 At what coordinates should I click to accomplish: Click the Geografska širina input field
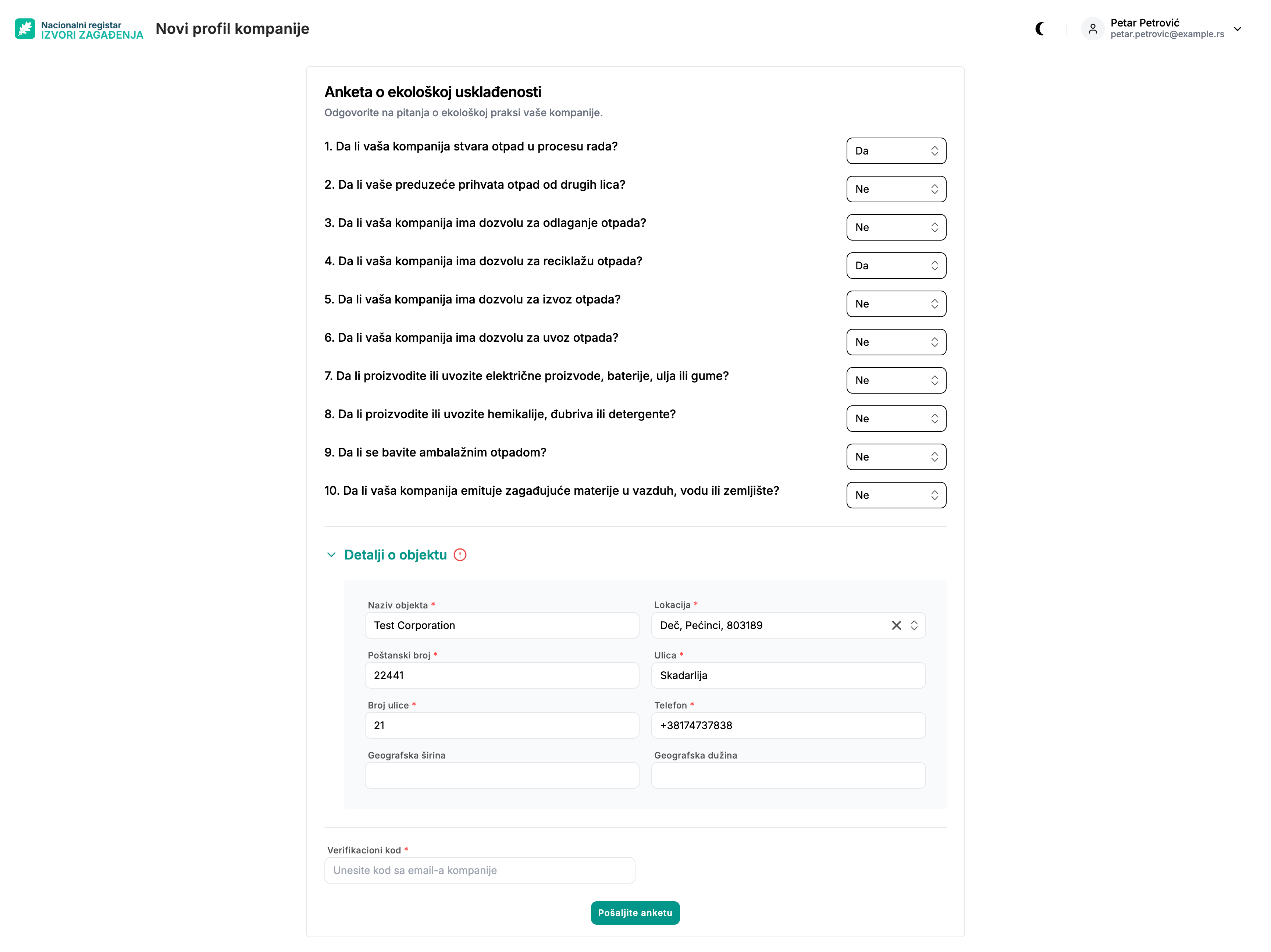pyautogui.click(x=502, y=775)
